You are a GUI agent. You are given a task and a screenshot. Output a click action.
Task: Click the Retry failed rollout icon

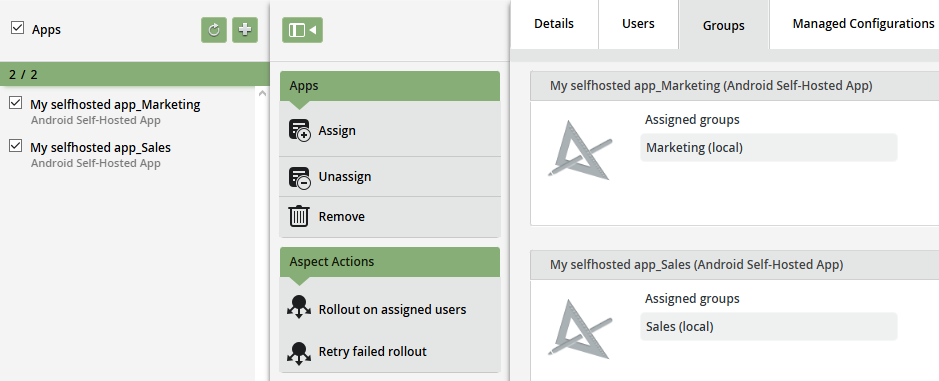coord(299,353)
